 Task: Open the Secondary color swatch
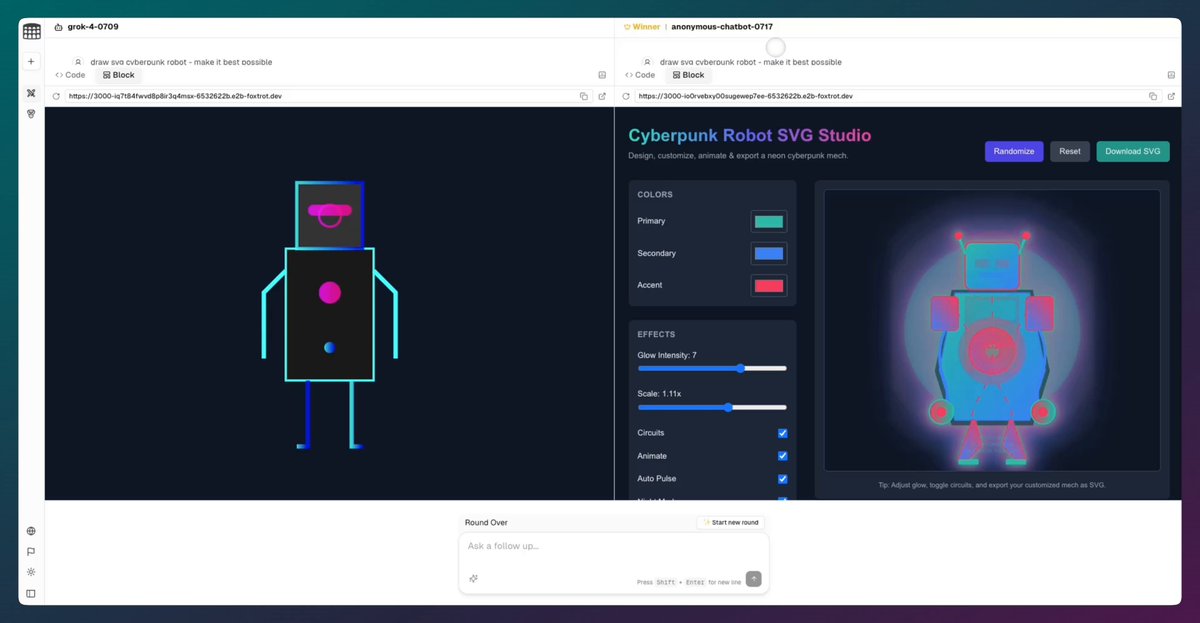click(x=769, y=253)
